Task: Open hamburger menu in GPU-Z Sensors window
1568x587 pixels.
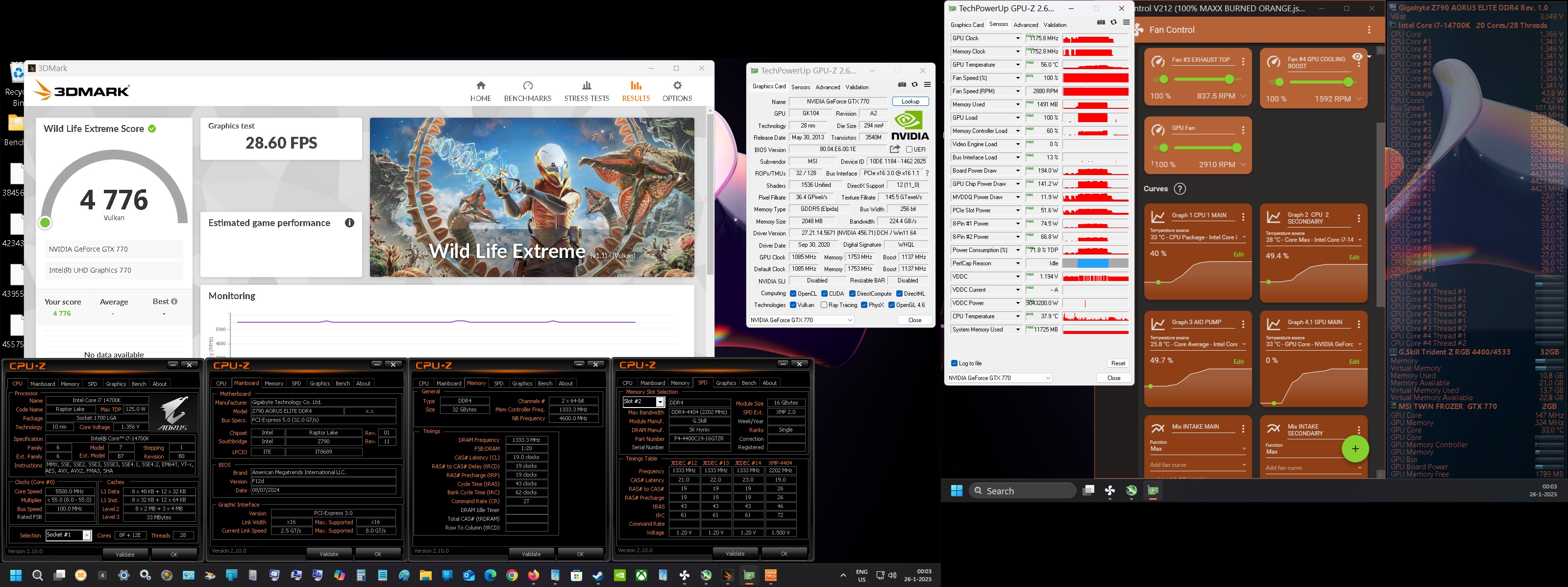Action: click(x=1126, y=23)
